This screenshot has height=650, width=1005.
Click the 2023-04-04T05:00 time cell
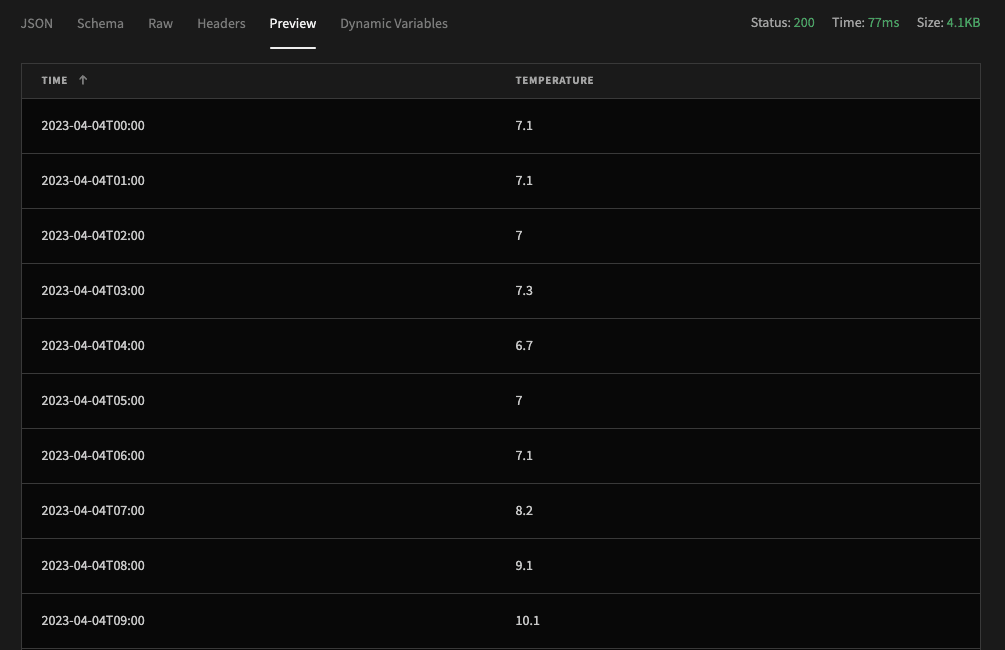93,401
